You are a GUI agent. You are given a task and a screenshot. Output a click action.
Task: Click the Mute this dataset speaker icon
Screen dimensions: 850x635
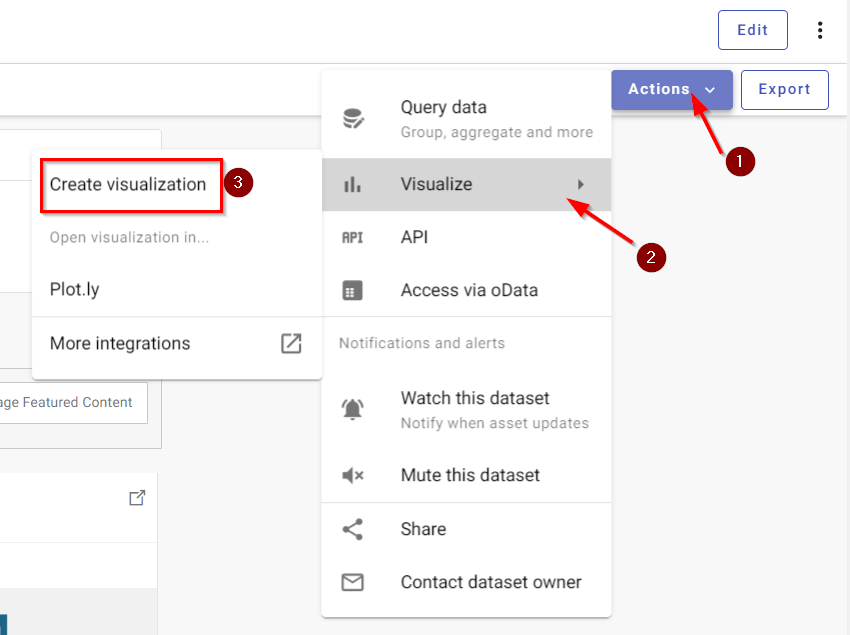coord(353,476)
